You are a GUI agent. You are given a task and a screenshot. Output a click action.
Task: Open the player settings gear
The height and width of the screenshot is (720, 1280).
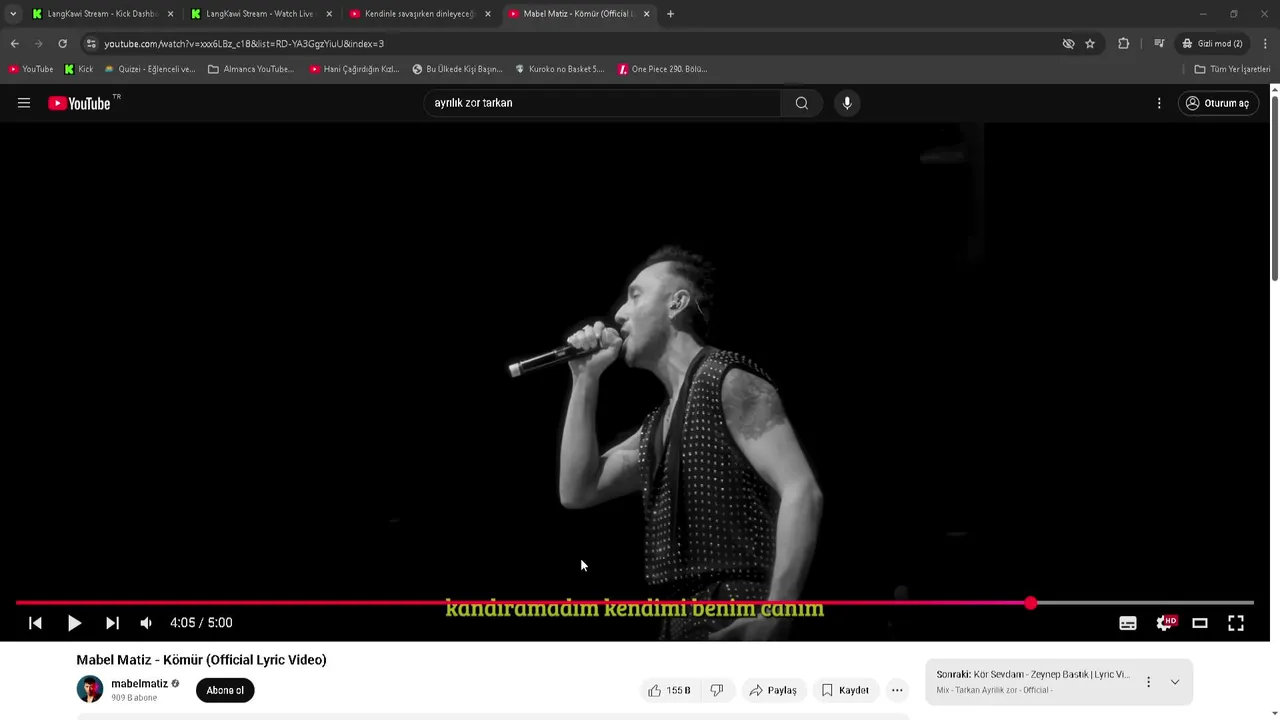1164,623
